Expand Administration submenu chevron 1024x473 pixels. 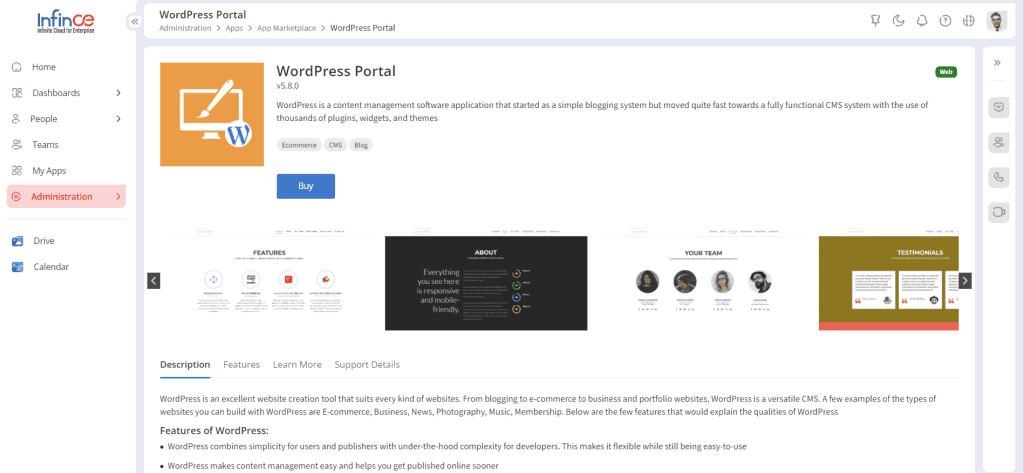[x=118, y=197]
